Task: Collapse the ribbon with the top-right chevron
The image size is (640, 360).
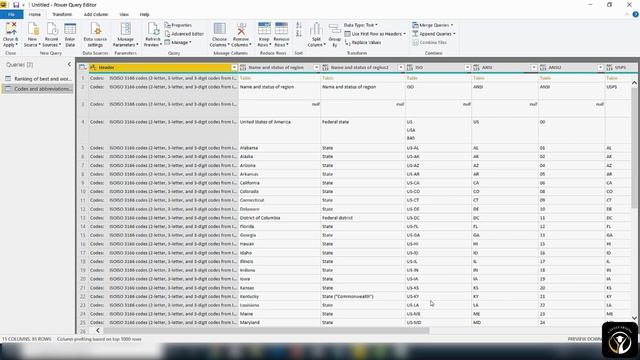Action: (x=627, y=14)
